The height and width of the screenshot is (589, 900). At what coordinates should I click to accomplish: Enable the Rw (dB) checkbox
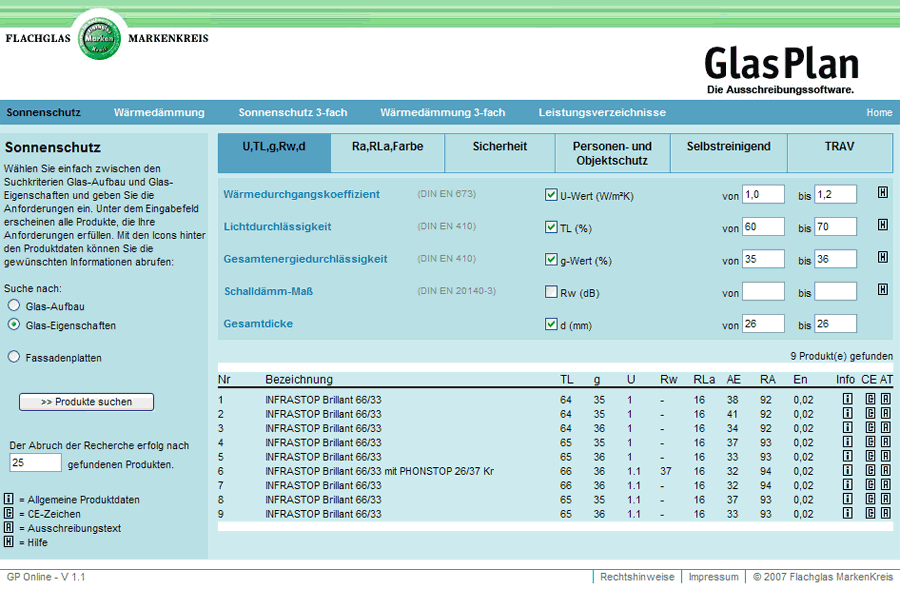(551, 292)
